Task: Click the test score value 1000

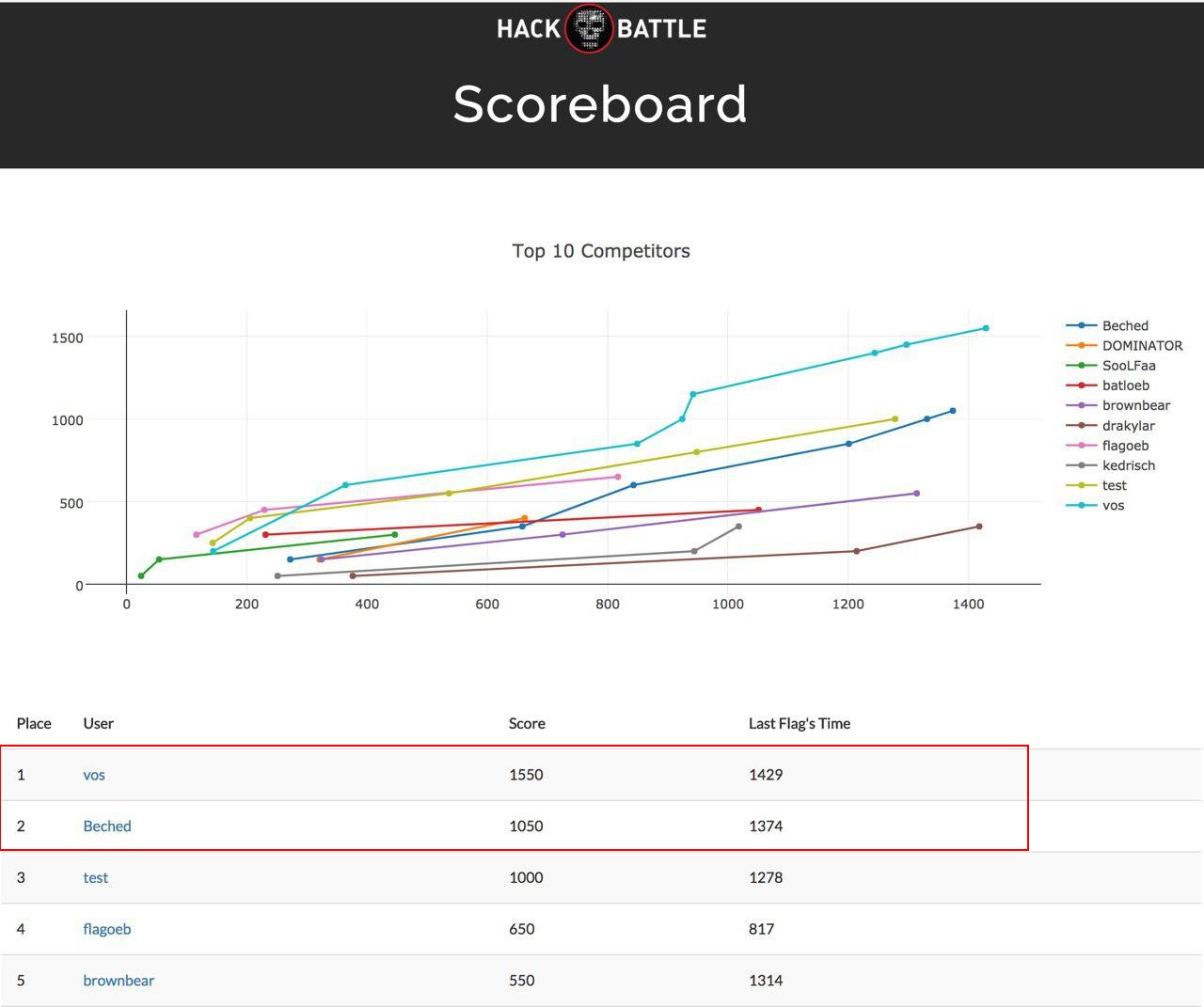Action: (x=526, y=877)
